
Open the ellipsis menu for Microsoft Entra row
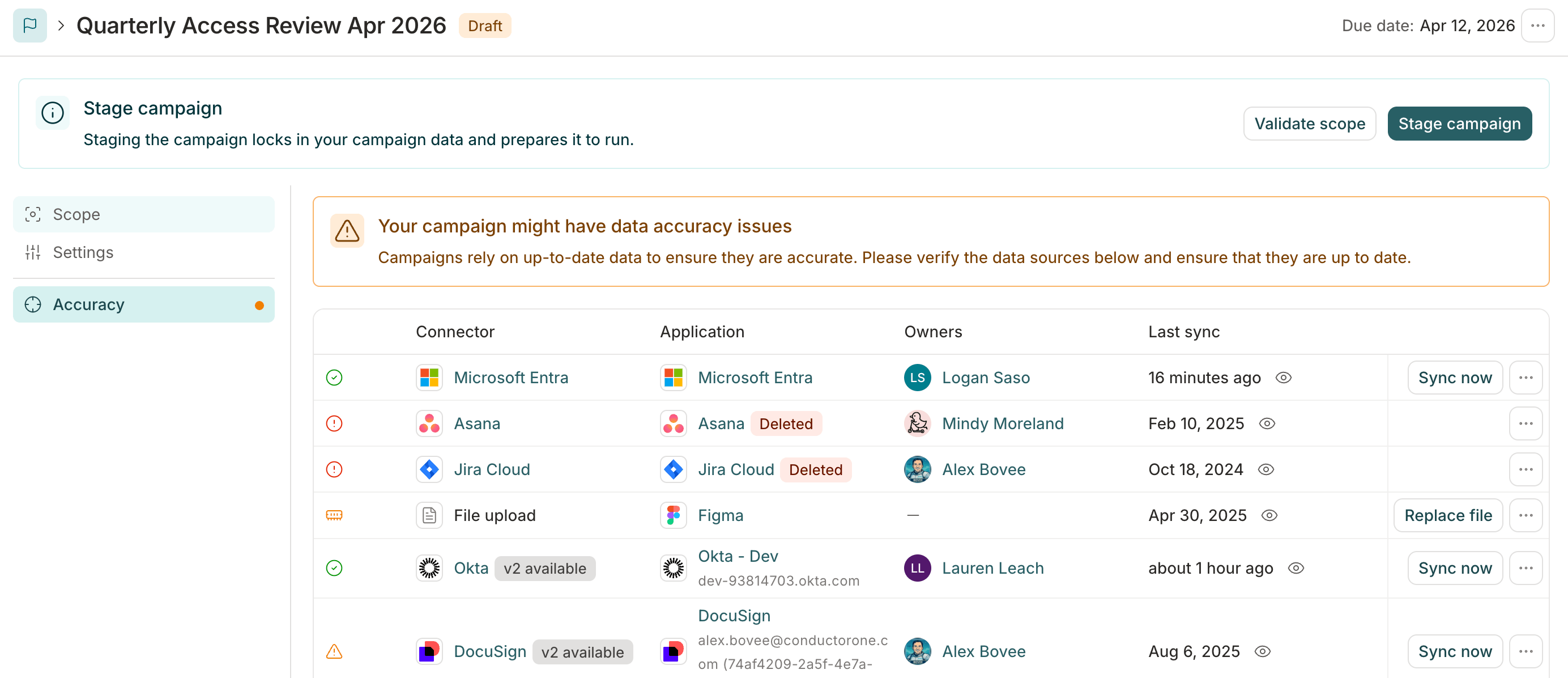1526,378
